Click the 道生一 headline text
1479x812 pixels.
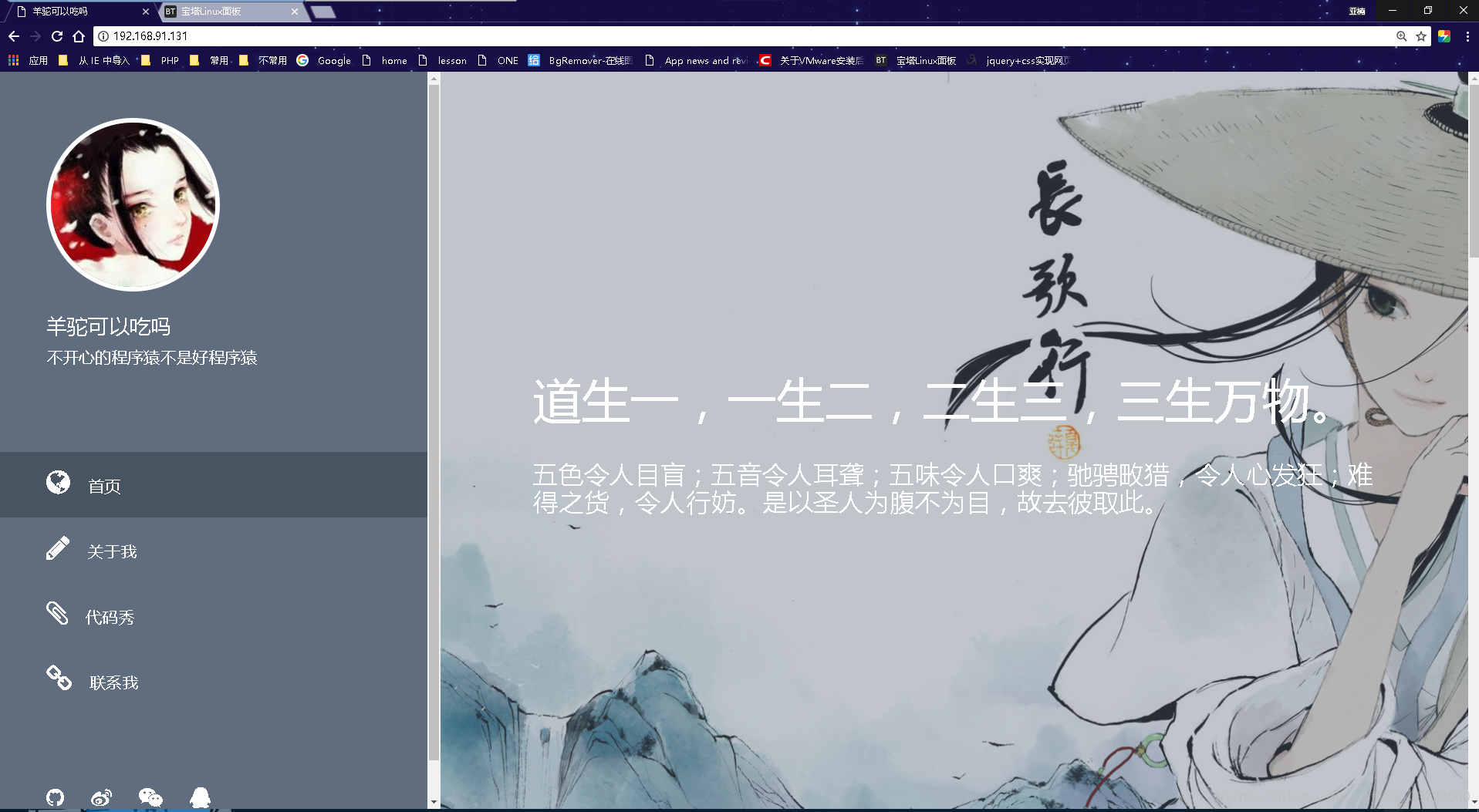click(933, 402)
